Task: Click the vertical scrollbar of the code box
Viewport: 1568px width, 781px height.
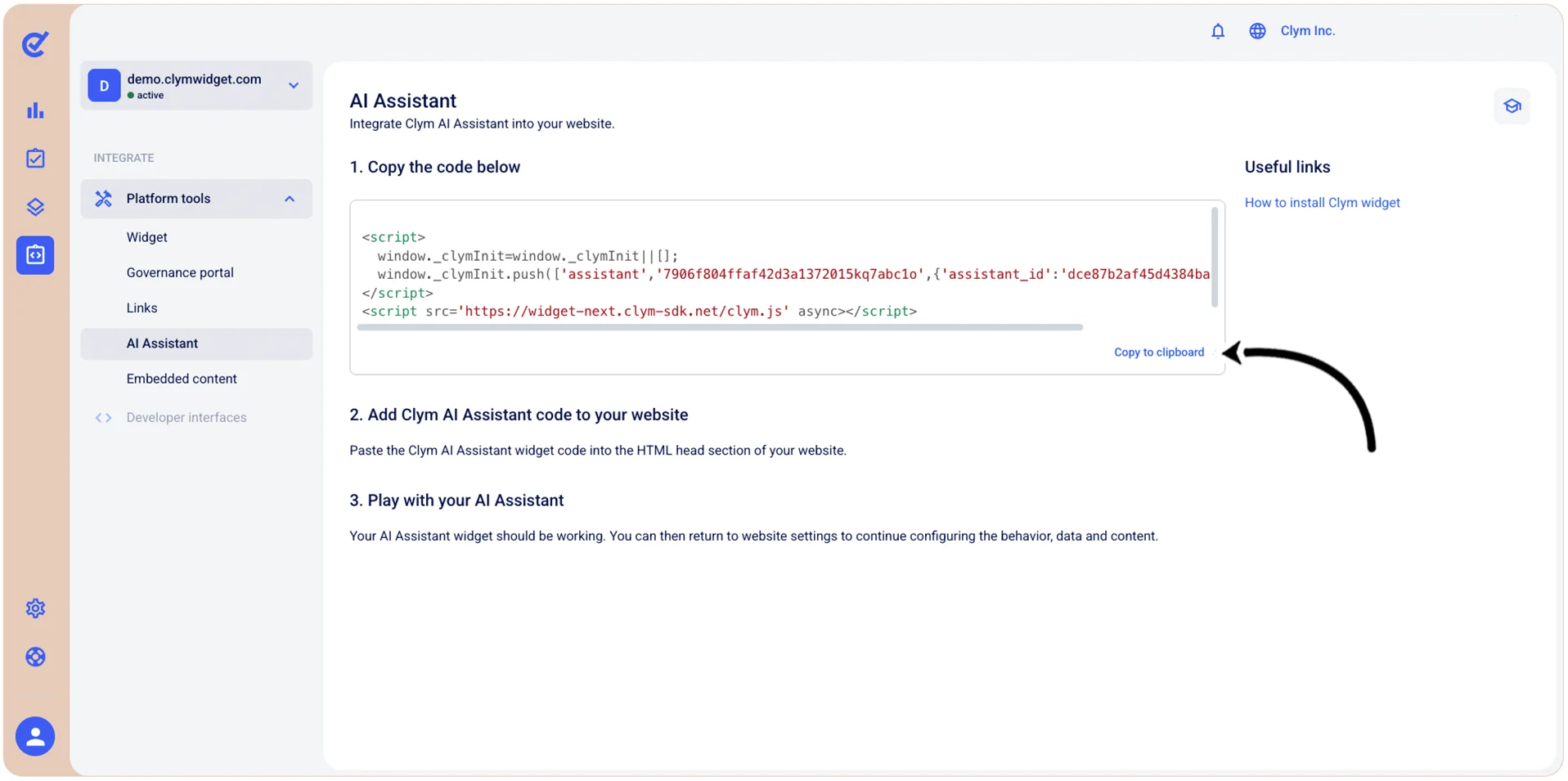Action: click(1214, 258)
